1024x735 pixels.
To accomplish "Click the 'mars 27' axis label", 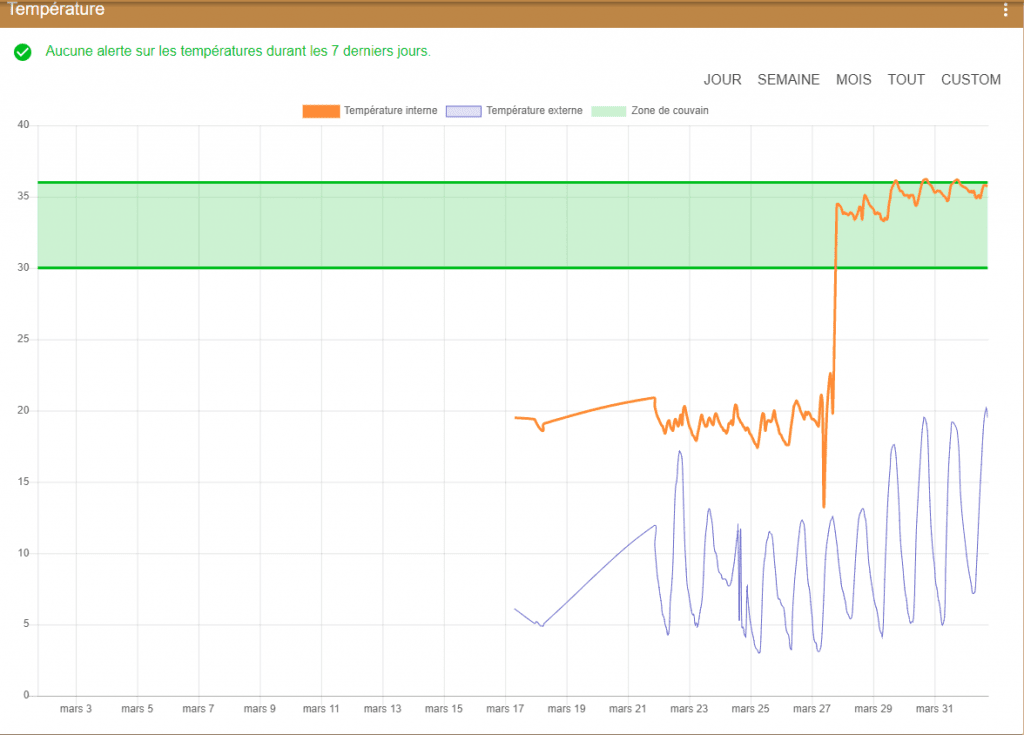I will [x=812, y=709].
